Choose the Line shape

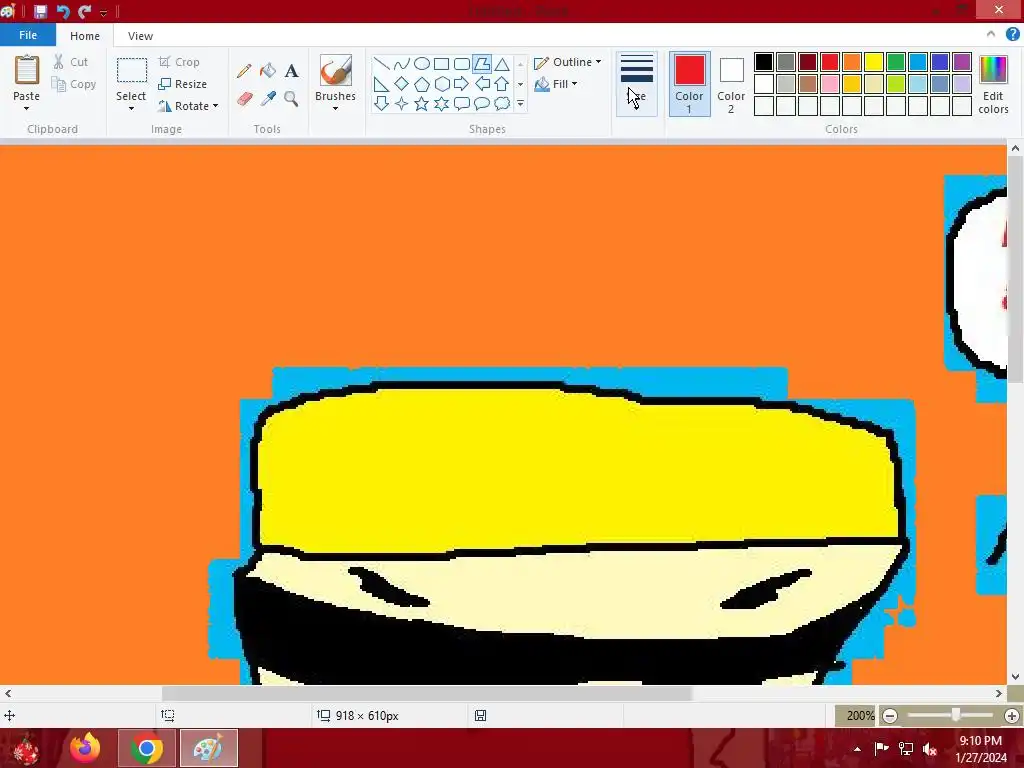[x=382, y=63]
